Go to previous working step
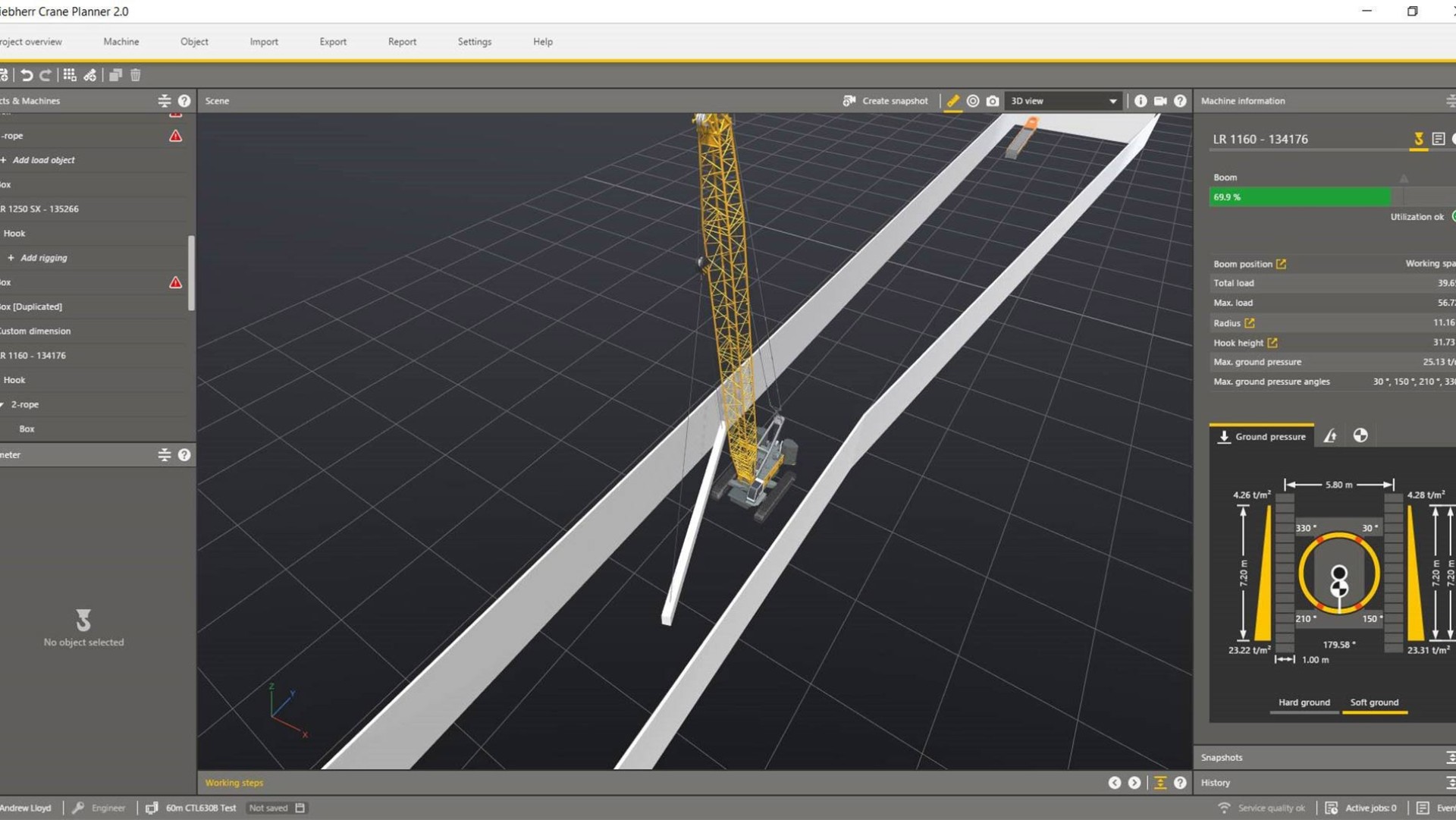Screen dimensions: 1456x820 pos(1115,783)
